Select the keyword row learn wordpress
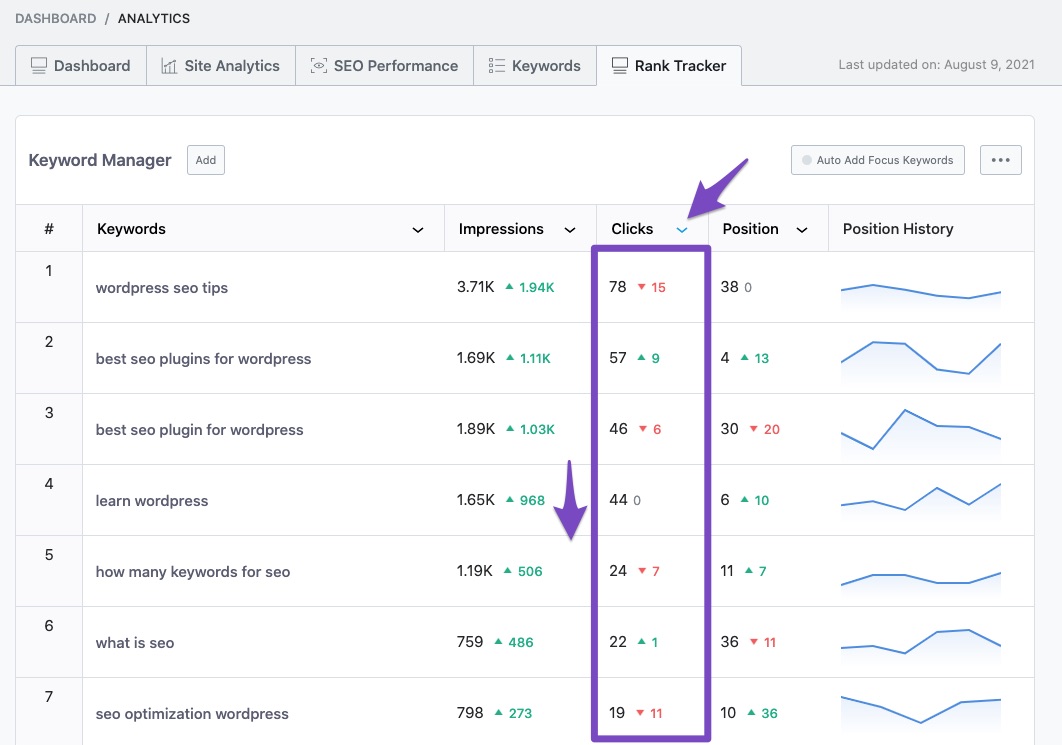This screenshot has width=1062, height=745. (x=152, y=500)
